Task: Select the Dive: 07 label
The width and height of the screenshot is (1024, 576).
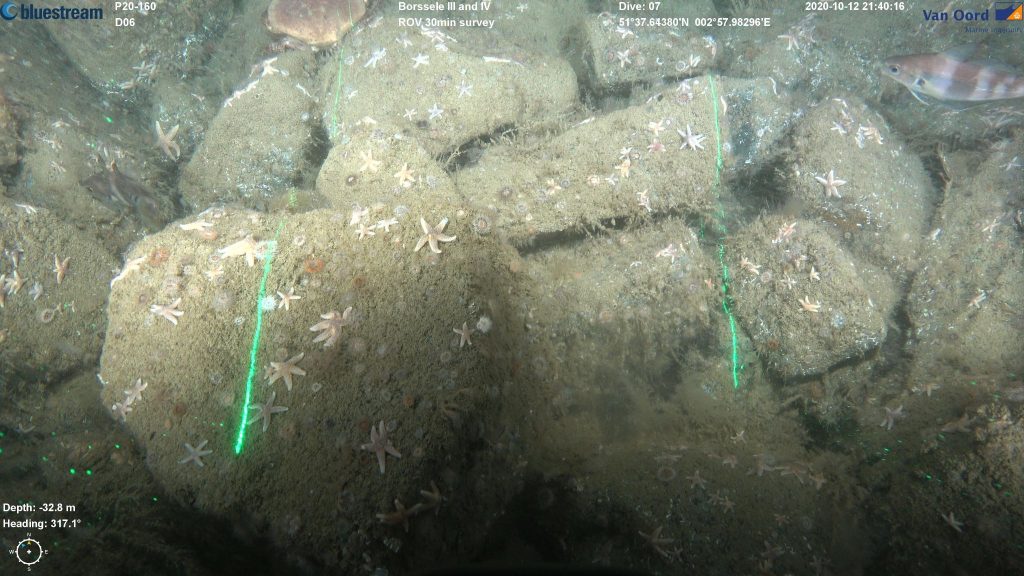Action: 639,7
